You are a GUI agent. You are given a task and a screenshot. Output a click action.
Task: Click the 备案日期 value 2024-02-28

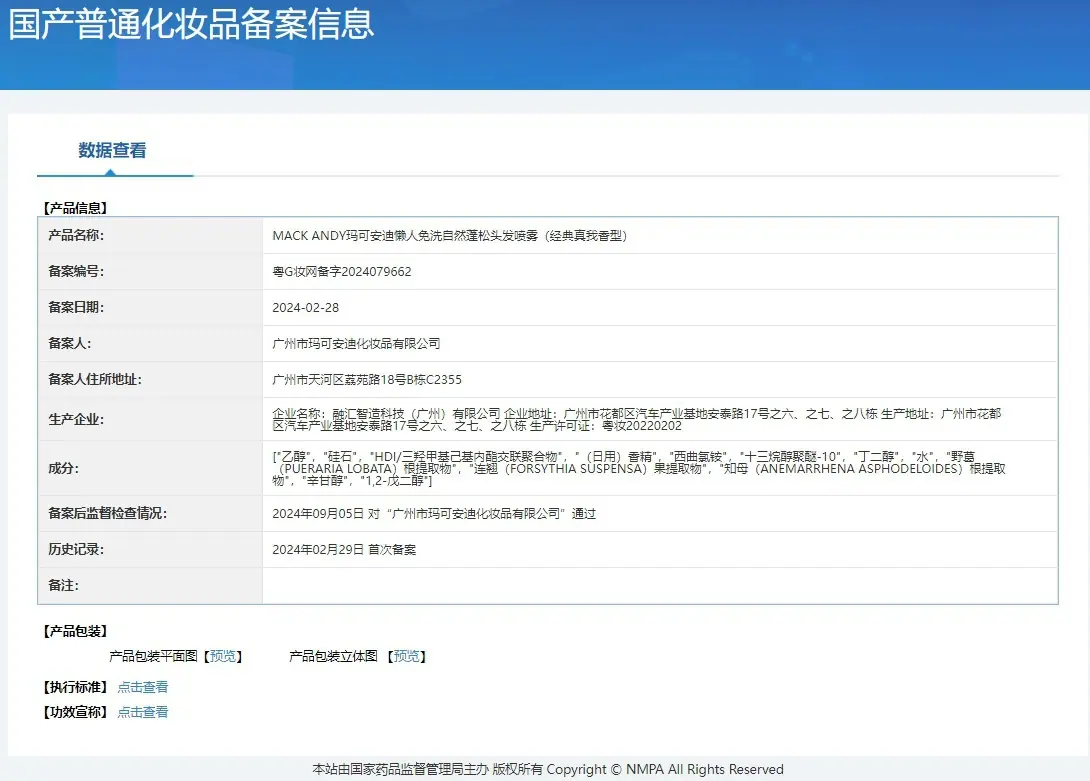click(306, 308)
